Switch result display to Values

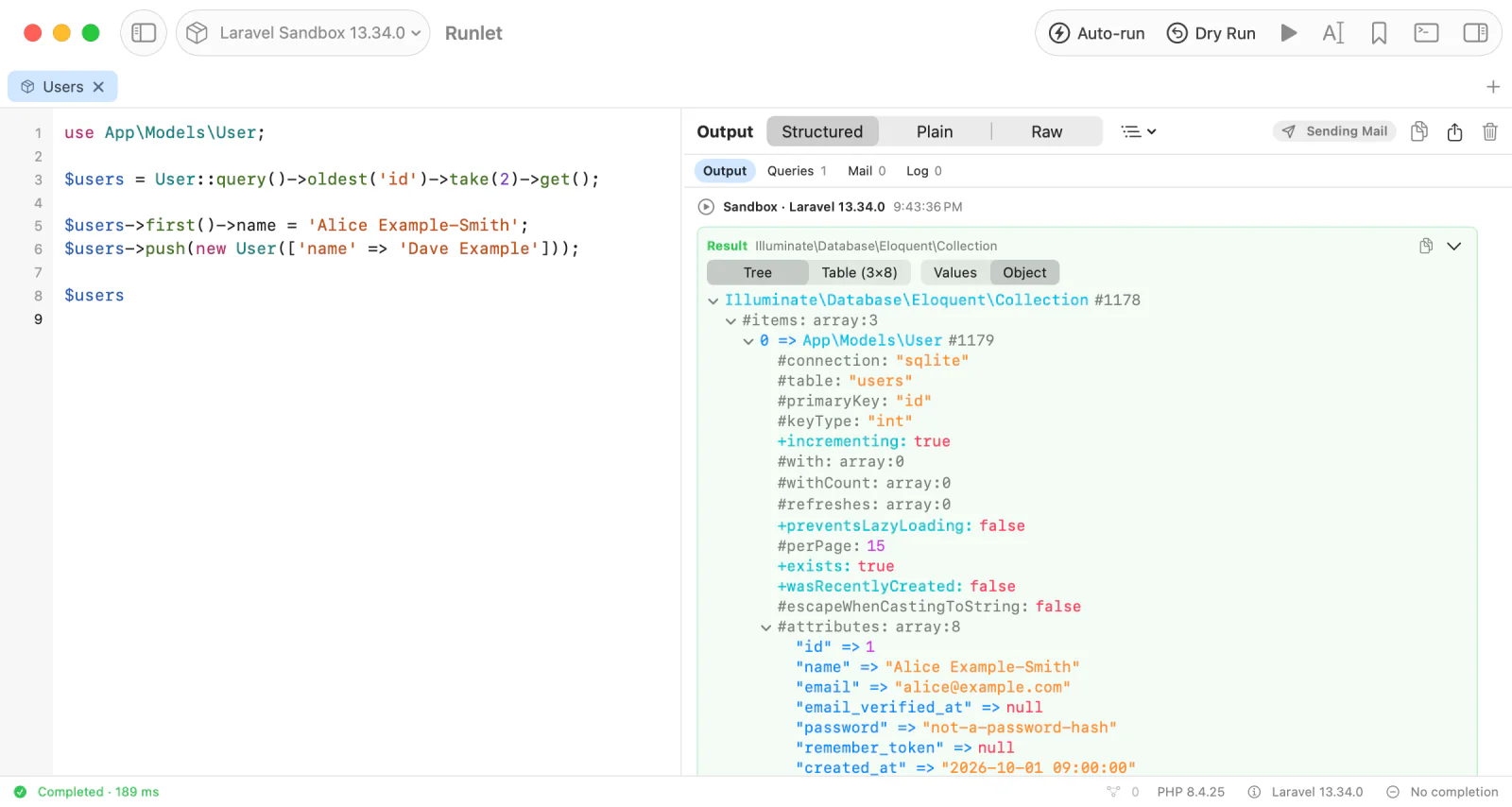955,272
